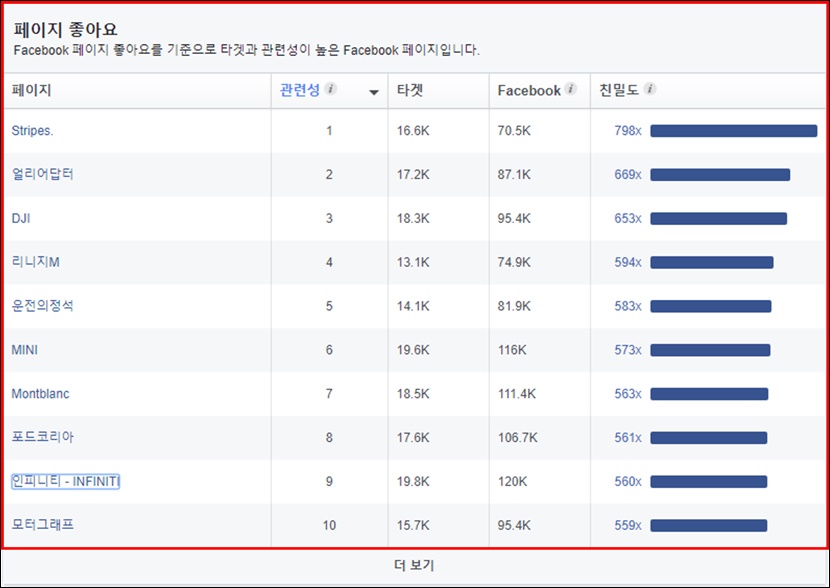This screenshot has width=830, height=588.
Task: Click 70.5K Facebook value for Stripes.
Action: coord(514,131)
